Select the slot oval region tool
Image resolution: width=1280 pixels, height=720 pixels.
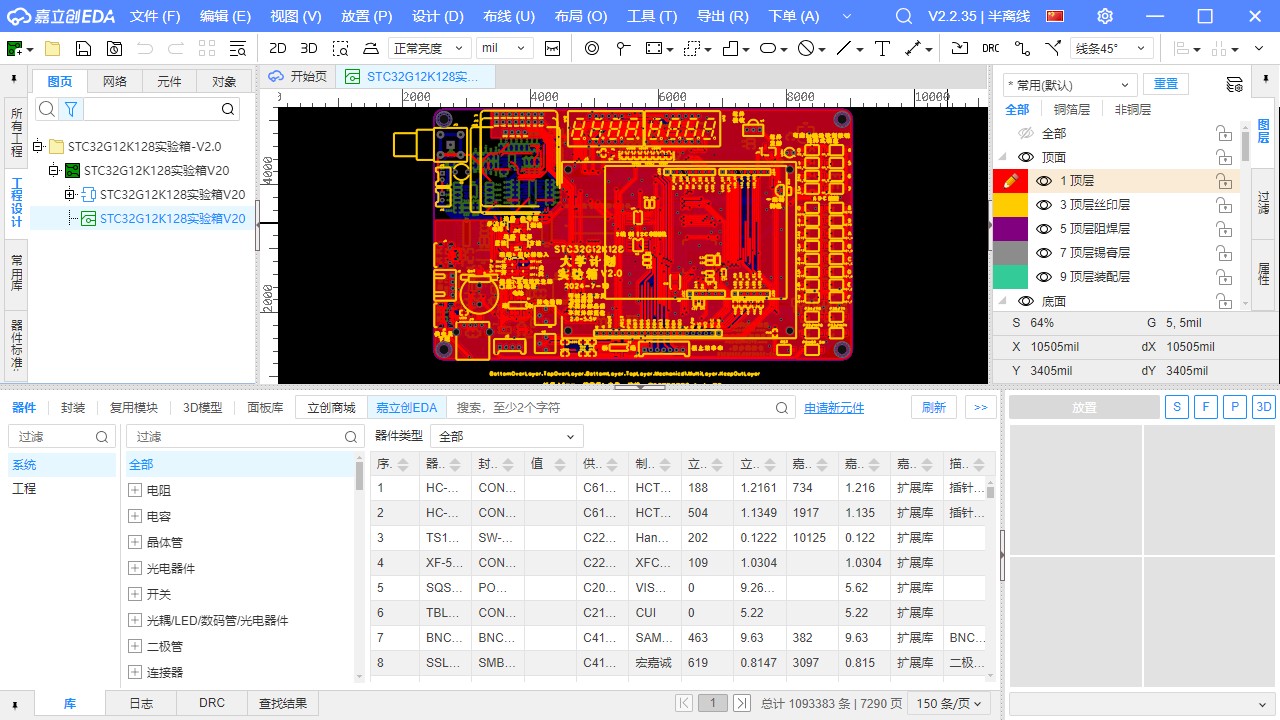768,48
